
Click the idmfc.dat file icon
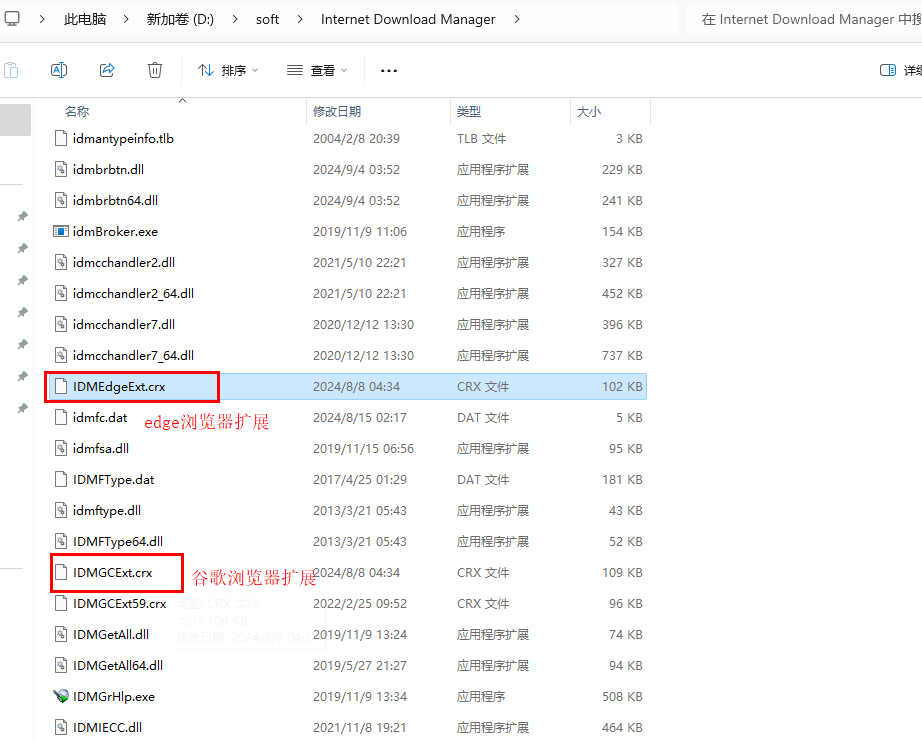click(61, 418)
